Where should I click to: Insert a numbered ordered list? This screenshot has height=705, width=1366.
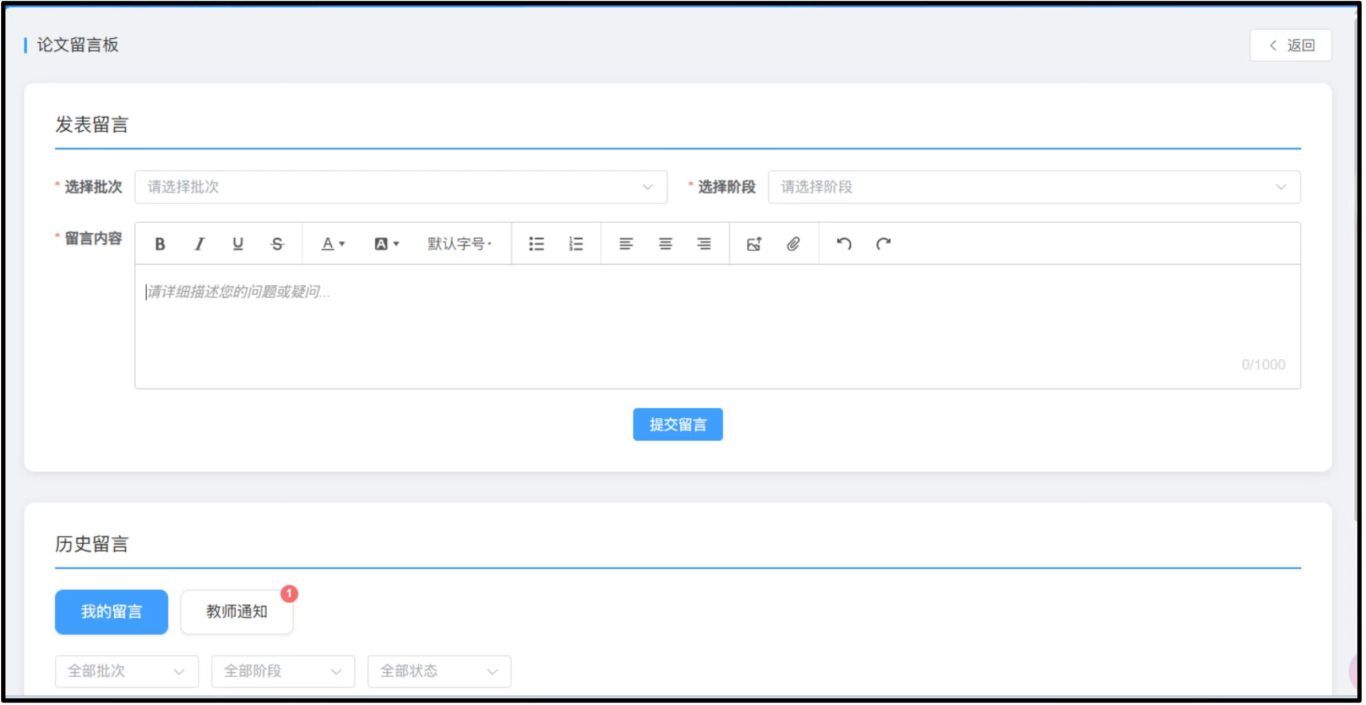[576, 244]
